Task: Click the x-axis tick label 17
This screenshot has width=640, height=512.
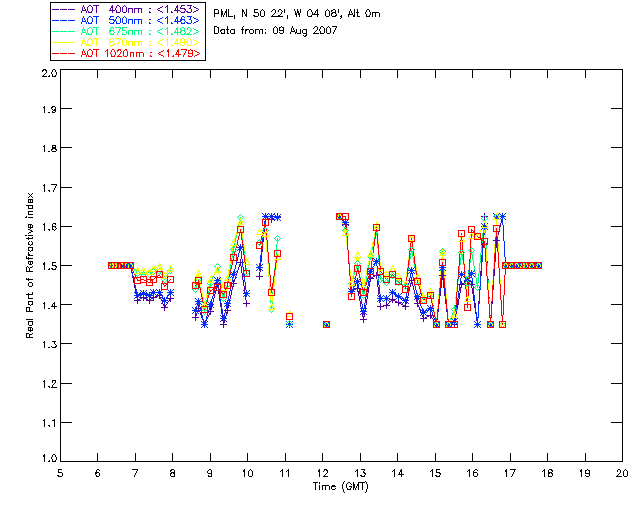Action: click(x=510, y=473)
